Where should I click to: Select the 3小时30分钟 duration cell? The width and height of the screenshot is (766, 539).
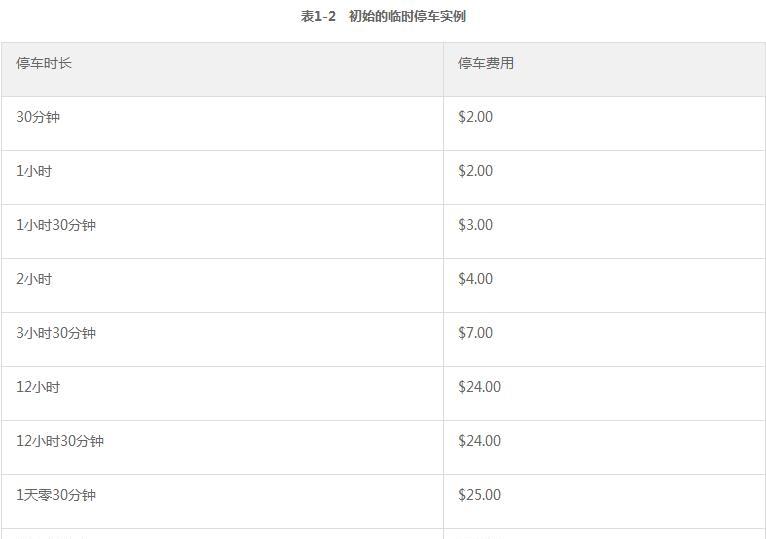(x=222, y=340)
